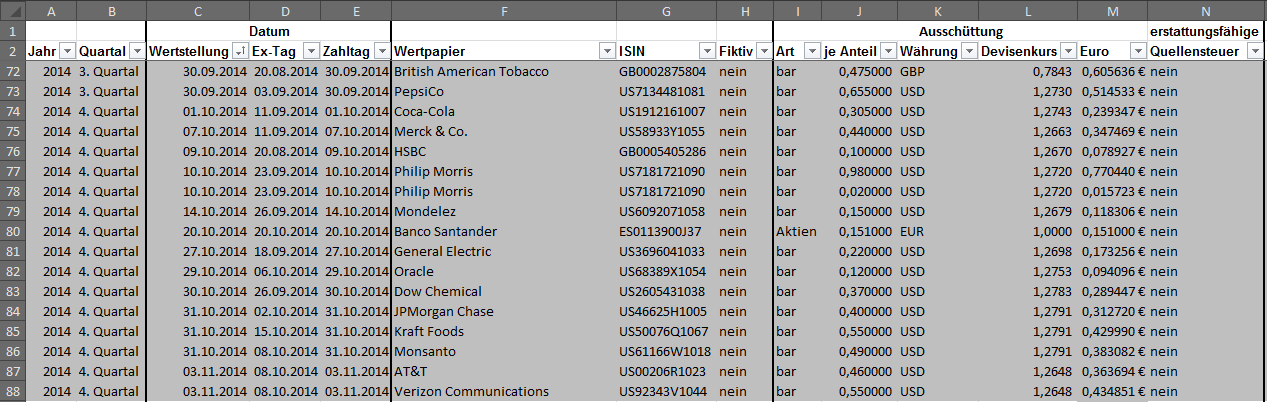Click ISIN cell US68389X1054
1267x402 pixels.
point(666,272)
